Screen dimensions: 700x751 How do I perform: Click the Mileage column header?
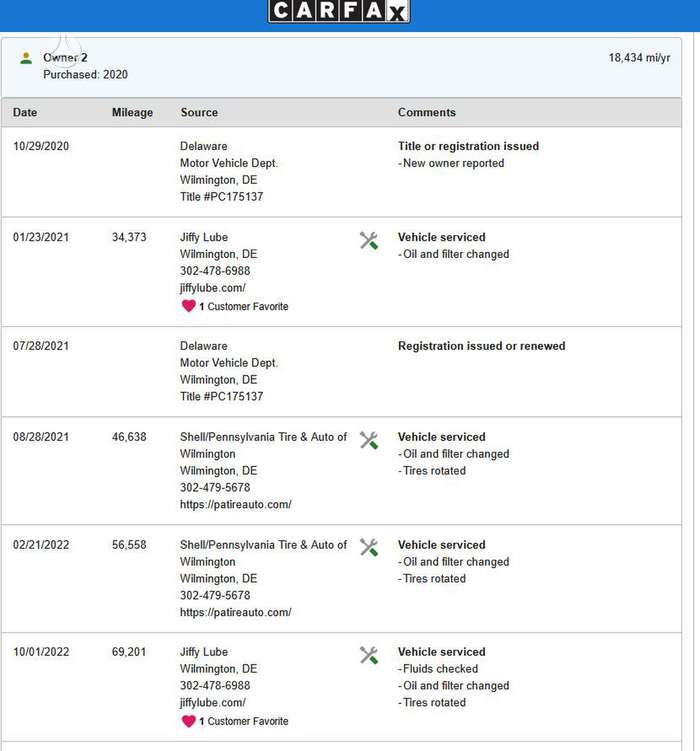tap(132, 113)
